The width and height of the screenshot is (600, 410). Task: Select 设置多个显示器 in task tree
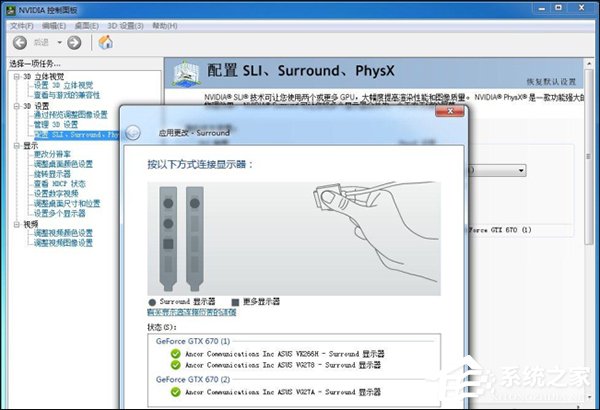(60, 213)
